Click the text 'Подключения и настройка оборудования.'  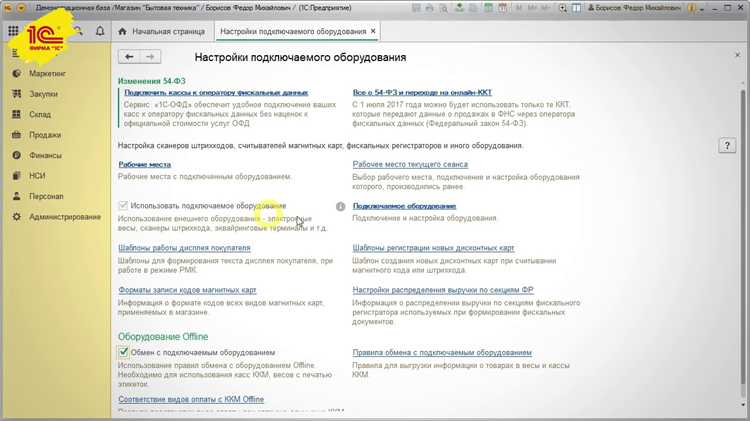[425, 218]
